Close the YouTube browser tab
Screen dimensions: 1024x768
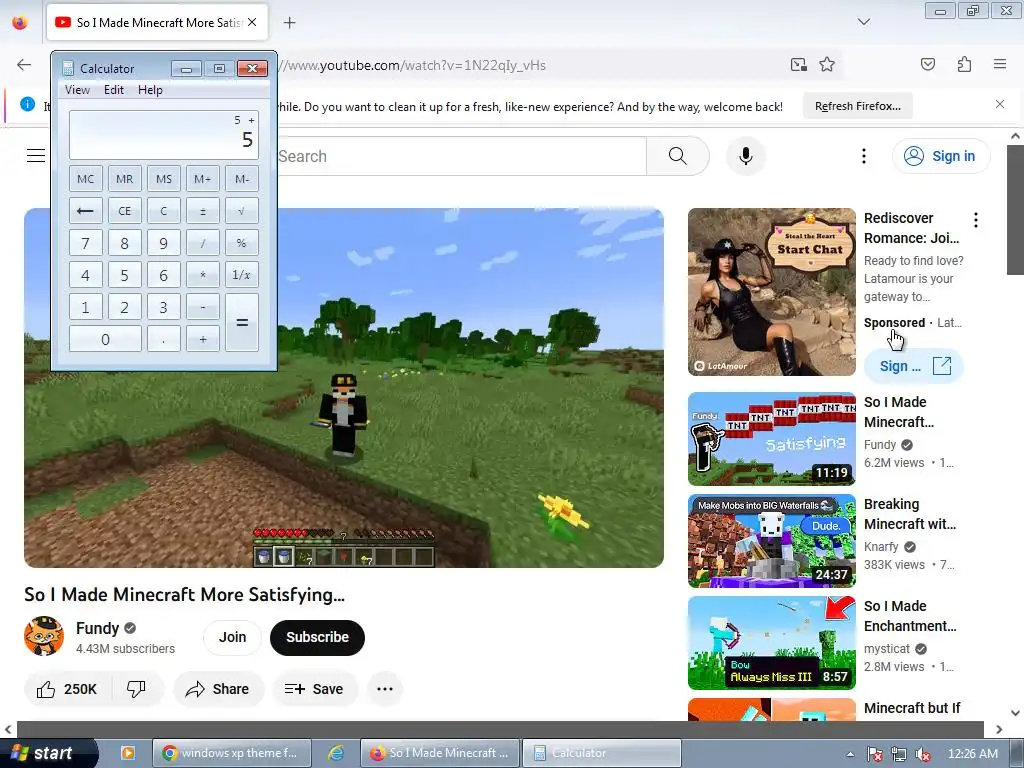252,22
